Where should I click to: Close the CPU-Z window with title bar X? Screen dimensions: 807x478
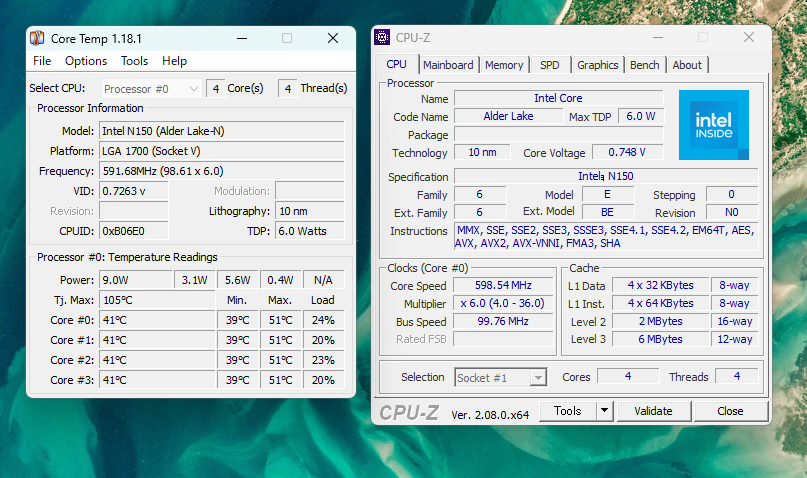coord(749,37)
